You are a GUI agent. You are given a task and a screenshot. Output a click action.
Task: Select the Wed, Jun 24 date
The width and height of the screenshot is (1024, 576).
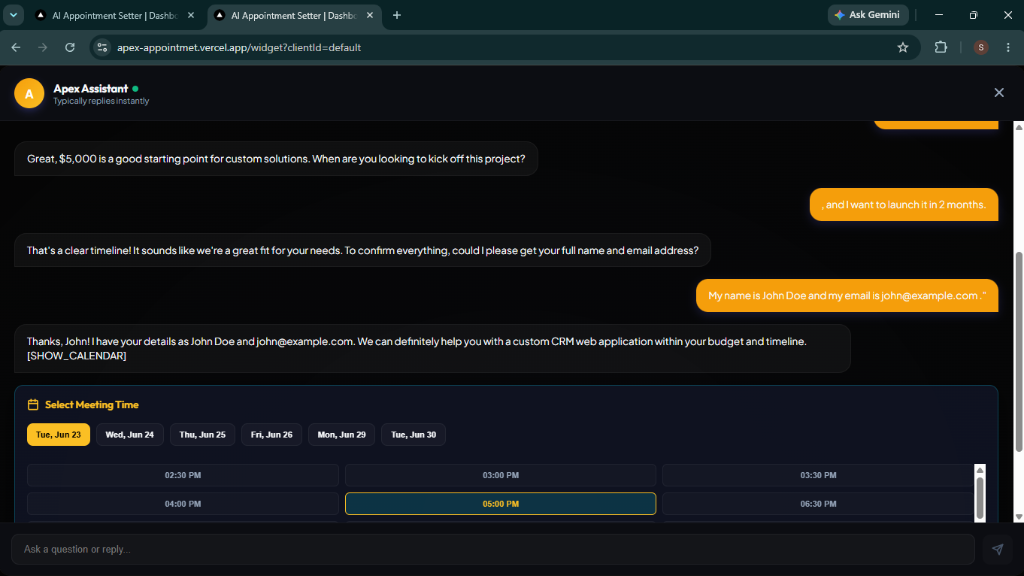(129, 435)
